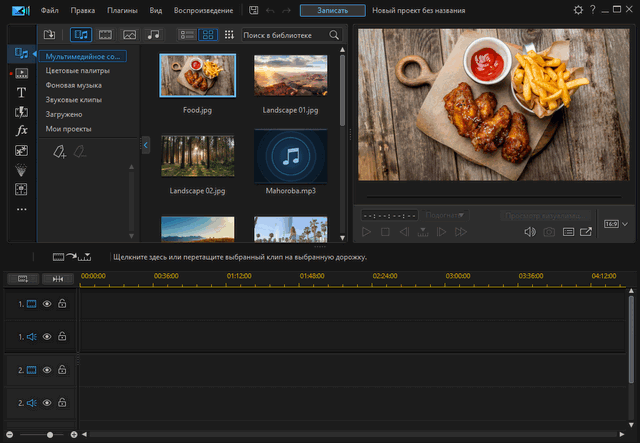Viewport: 640px width, 443px height.
Task: Filter the library to show only images
Action: tap(127, 35)
